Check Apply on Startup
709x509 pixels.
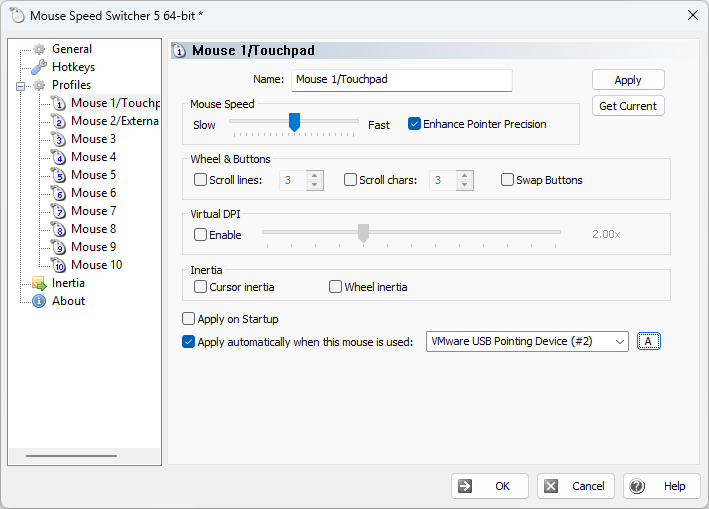point(189,319)
